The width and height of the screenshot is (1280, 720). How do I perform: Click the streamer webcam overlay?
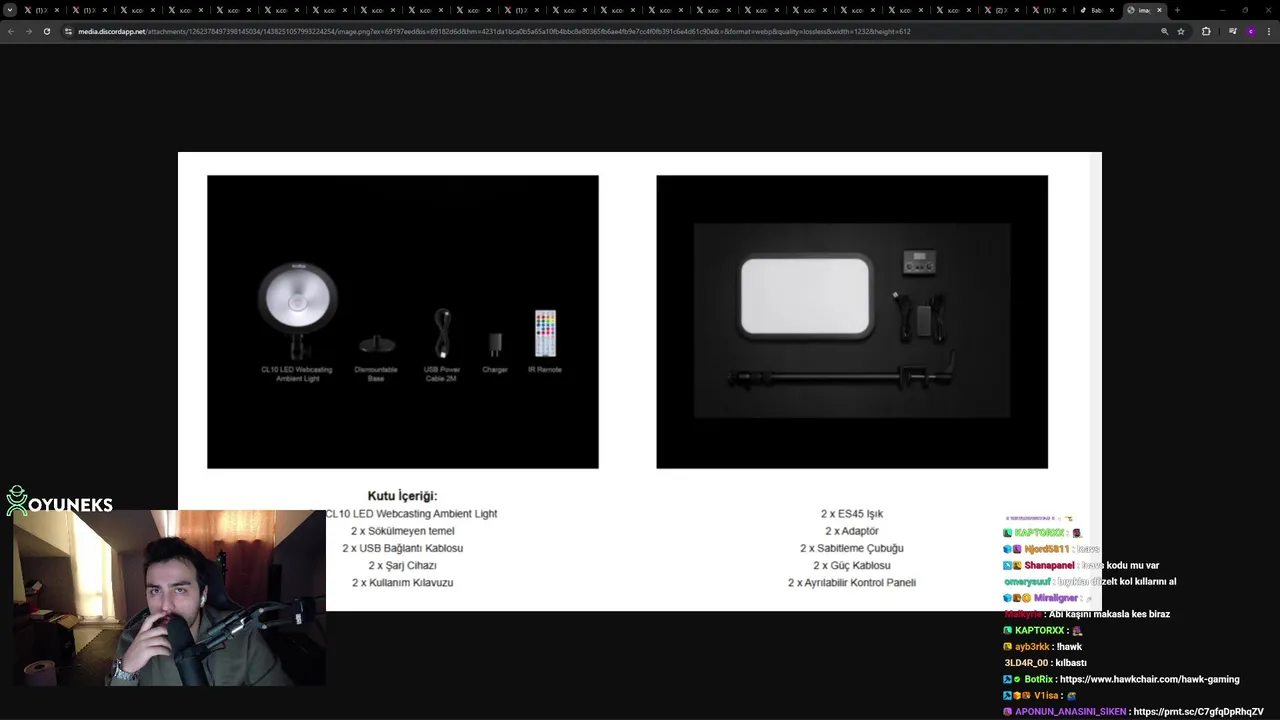point(169,598)
